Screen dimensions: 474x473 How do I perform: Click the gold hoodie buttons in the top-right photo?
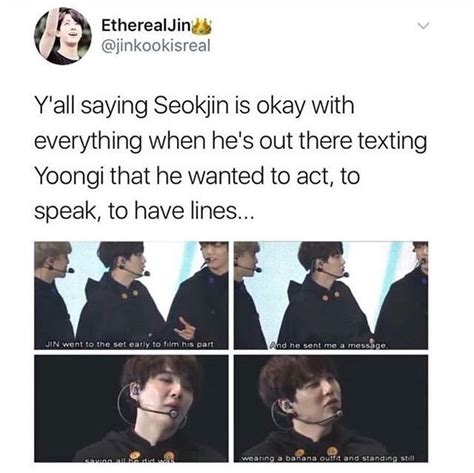click(x=330, y=295)
